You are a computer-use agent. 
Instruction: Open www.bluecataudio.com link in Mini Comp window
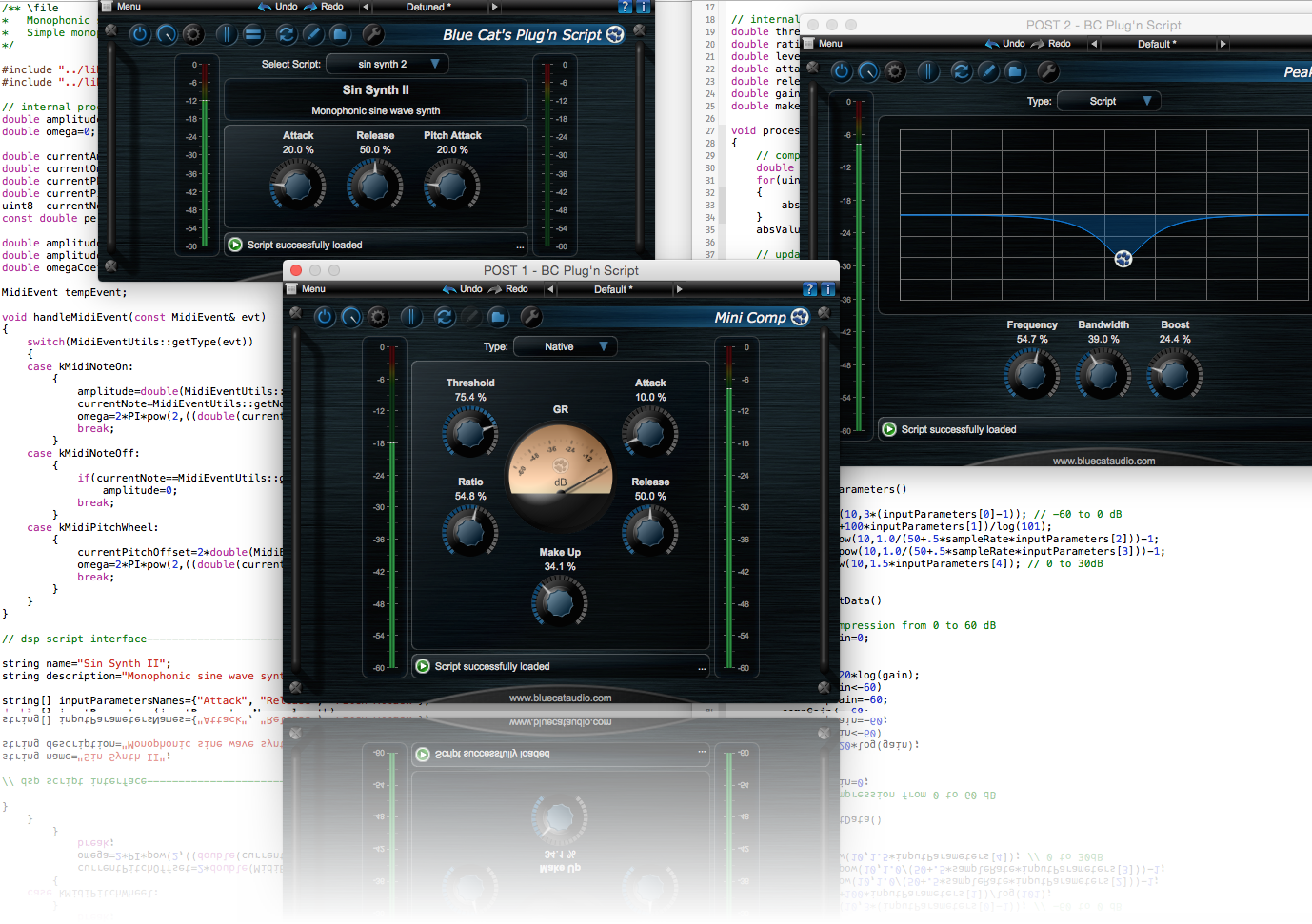tap(561, 698)
